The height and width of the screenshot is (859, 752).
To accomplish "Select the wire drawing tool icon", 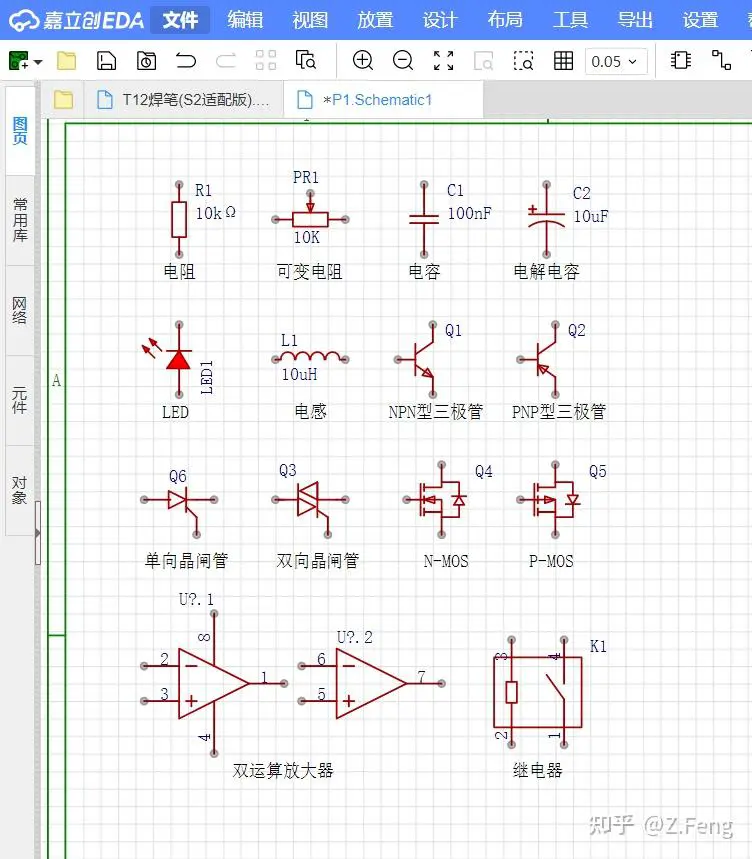I will pyautogui.click(x=721, y=61).
